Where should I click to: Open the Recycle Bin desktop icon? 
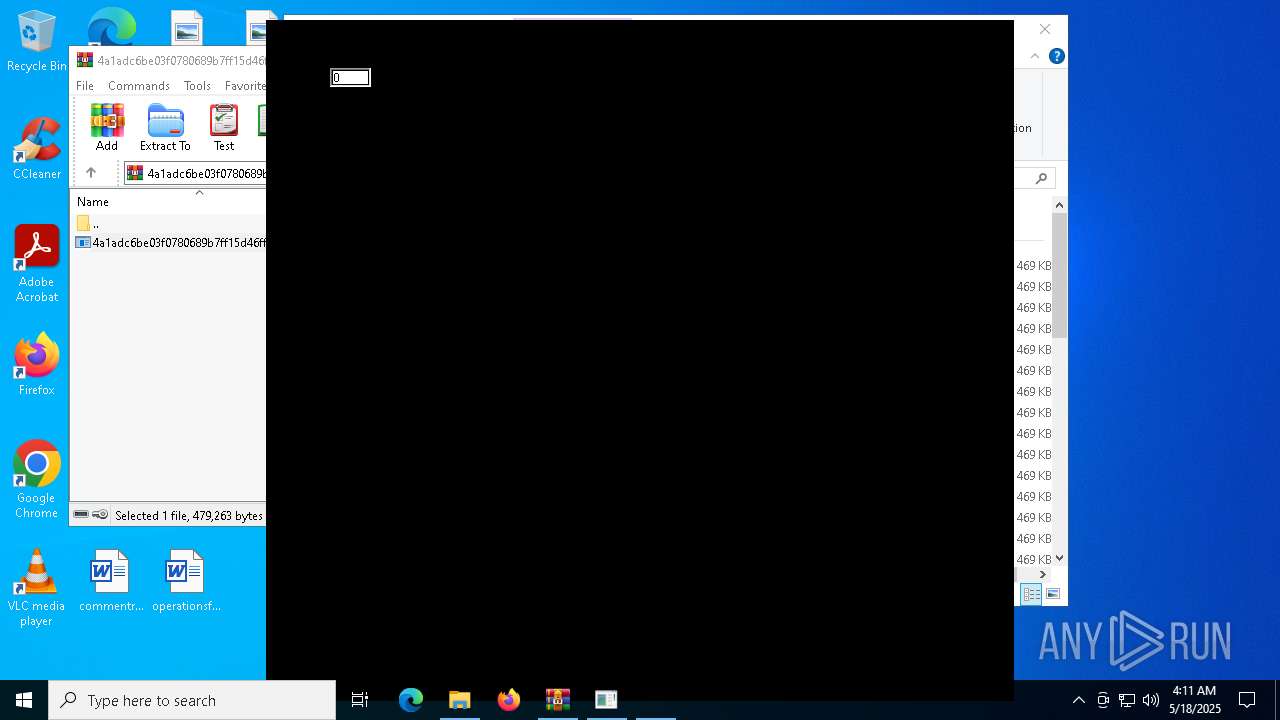coord(37,42)
